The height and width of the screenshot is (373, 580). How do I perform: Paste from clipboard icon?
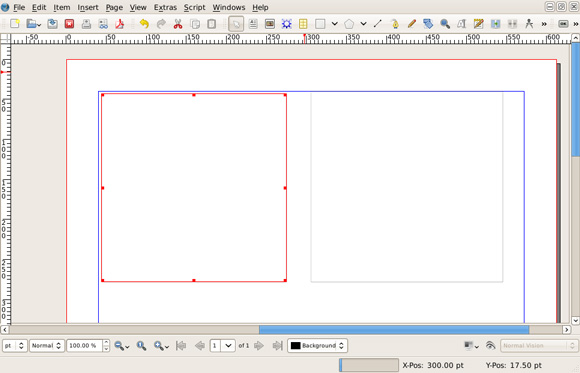212,24
